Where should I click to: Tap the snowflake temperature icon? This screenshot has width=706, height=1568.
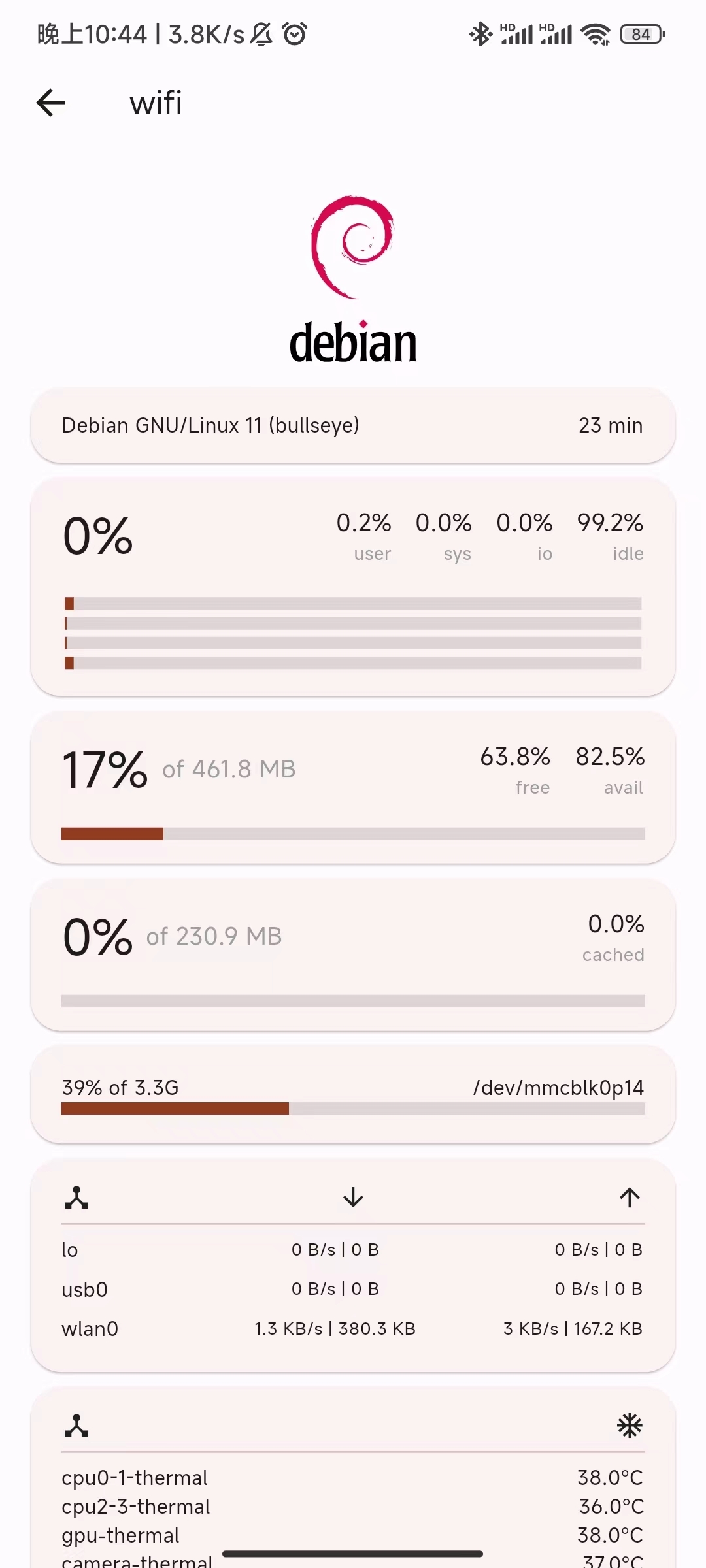coord(630,1426)
